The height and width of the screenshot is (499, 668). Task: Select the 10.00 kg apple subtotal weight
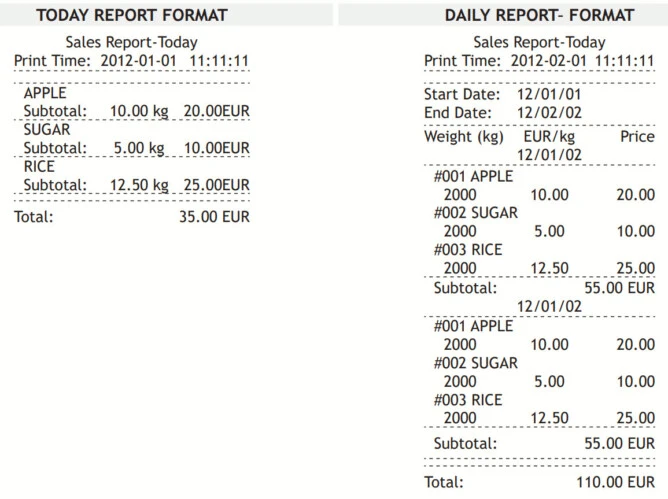137,110
